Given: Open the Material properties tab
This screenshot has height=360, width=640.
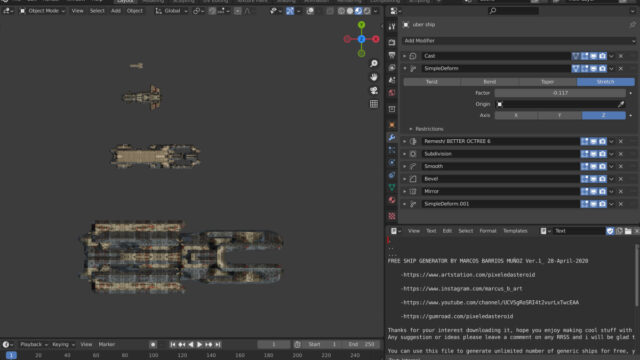Looking at the screenshot, I should pos(392,200).
